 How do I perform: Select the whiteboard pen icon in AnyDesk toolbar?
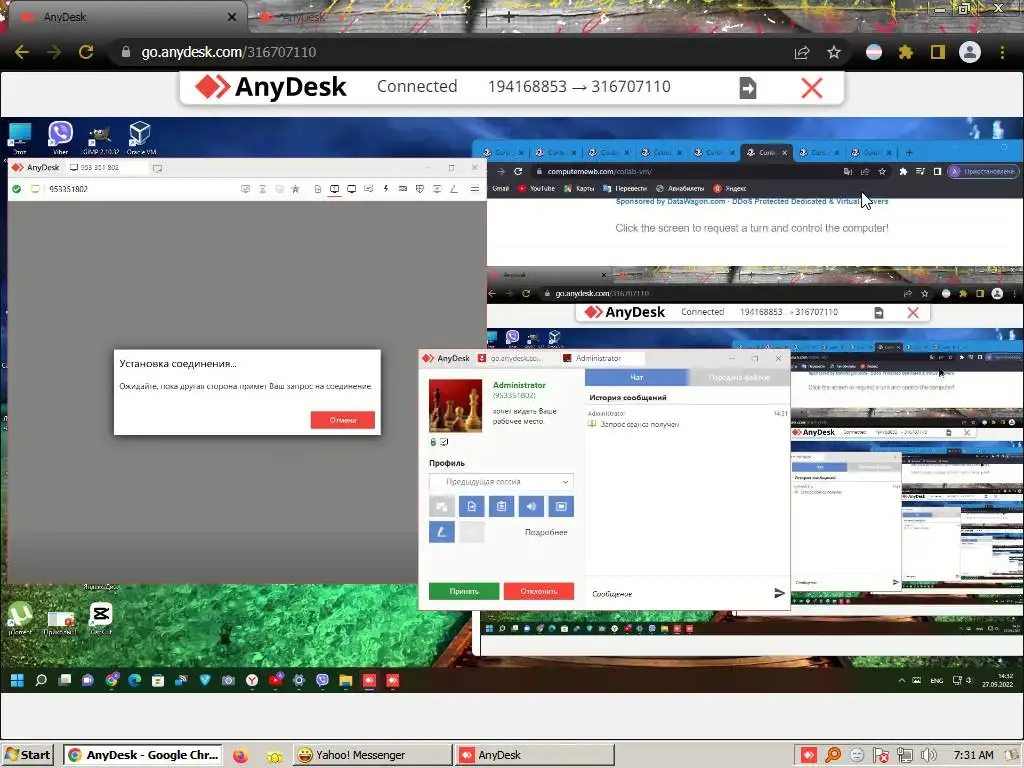pyautogui.click(x=454, y=189)
